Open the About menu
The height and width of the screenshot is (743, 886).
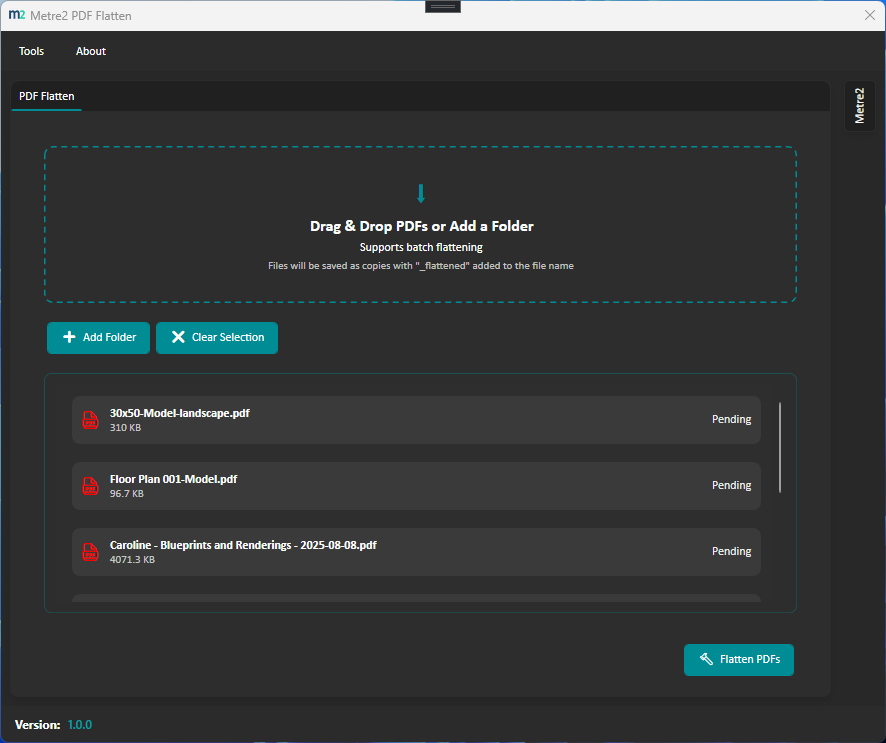[x=90, y=51]
